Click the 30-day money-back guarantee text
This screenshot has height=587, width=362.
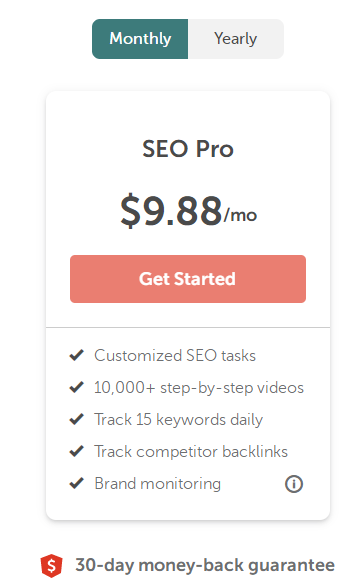(205, 565)
